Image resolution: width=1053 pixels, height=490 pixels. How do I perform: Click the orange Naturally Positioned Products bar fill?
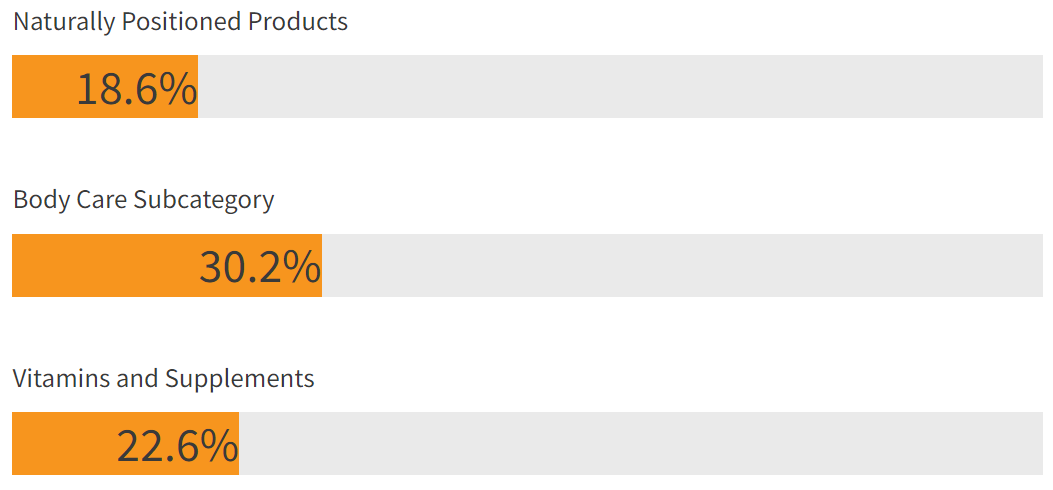(x=105, y=87)
